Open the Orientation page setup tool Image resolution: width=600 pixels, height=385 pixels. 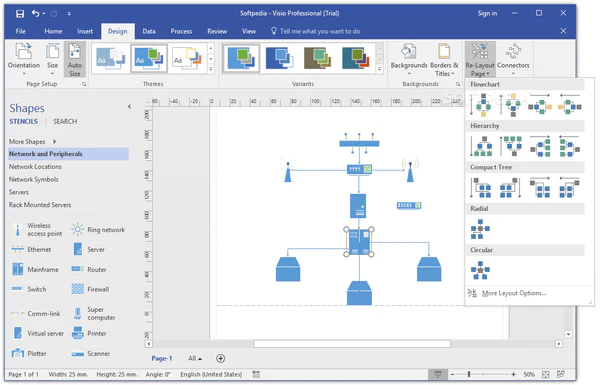[24, 59]
